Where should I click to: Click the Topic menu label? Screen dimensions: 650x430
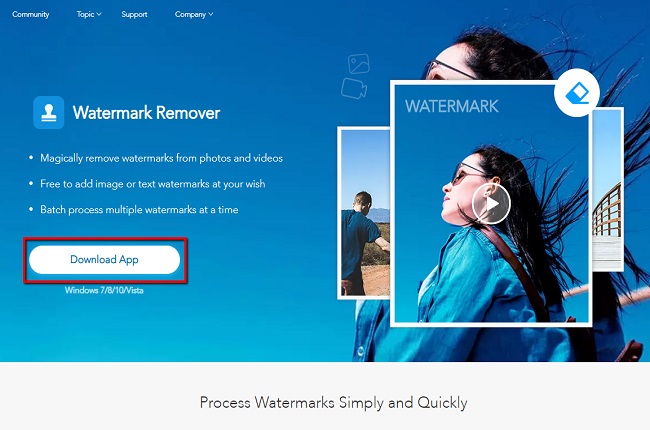tap(85, 14)
